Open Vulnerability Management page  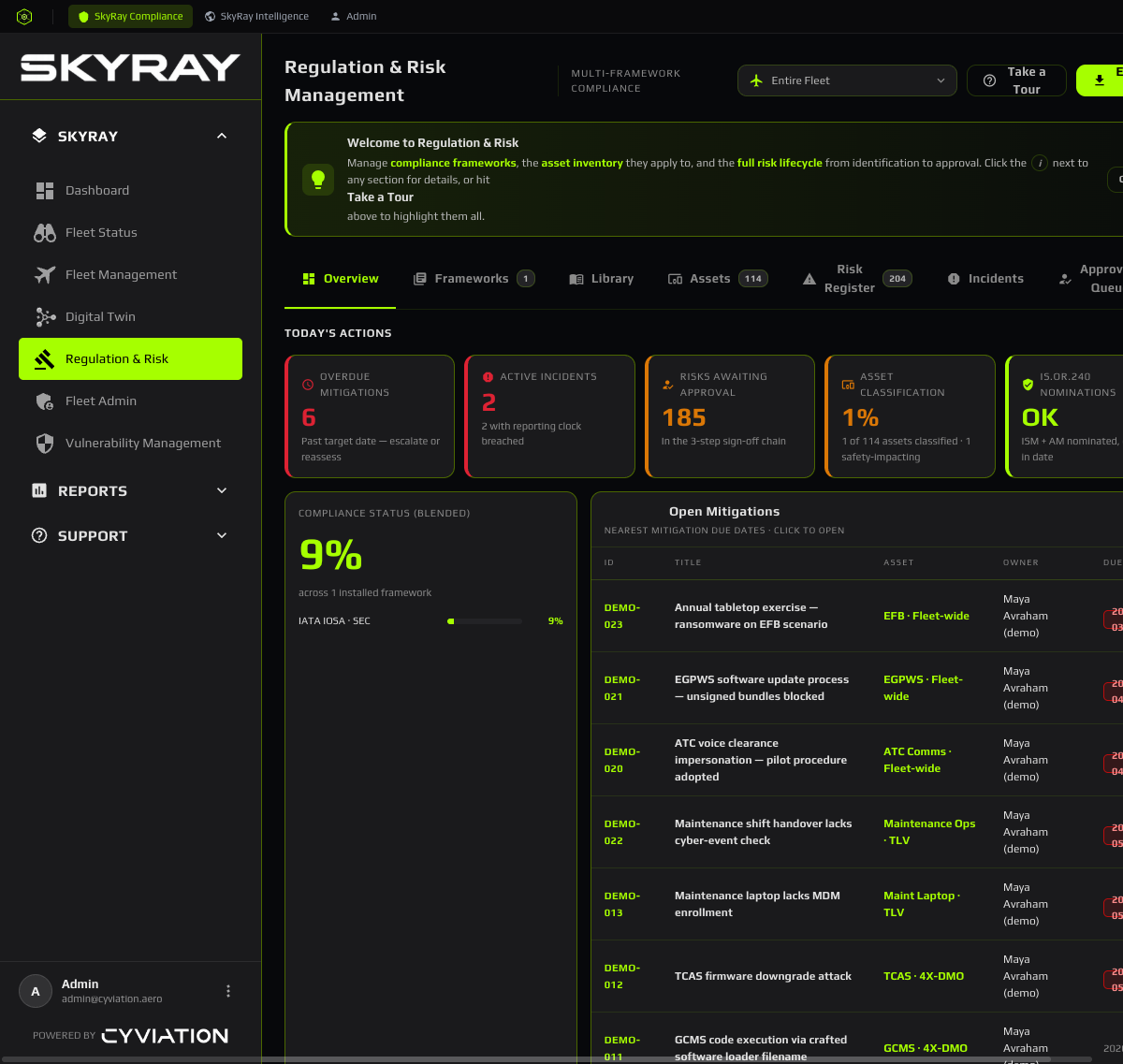[130, 443]
